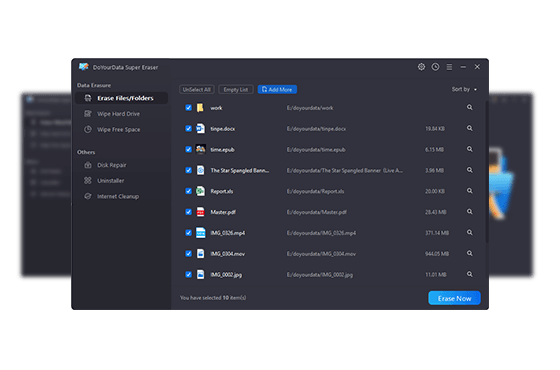560x370 pixels.
Task: Uncheck the IMG_0002.jpg checkbox
Action: 188,274
